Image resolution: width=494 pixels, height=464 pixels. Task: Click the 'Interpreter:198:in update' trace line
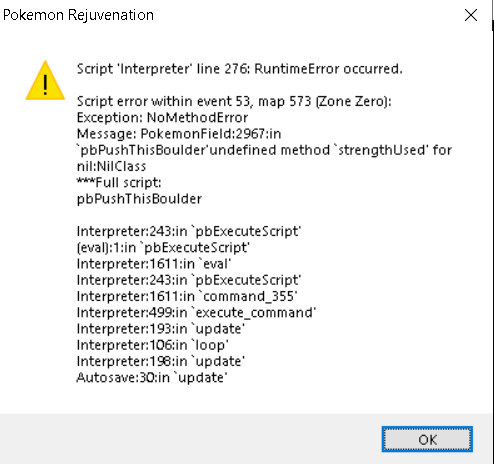click(x=161, y=361)
